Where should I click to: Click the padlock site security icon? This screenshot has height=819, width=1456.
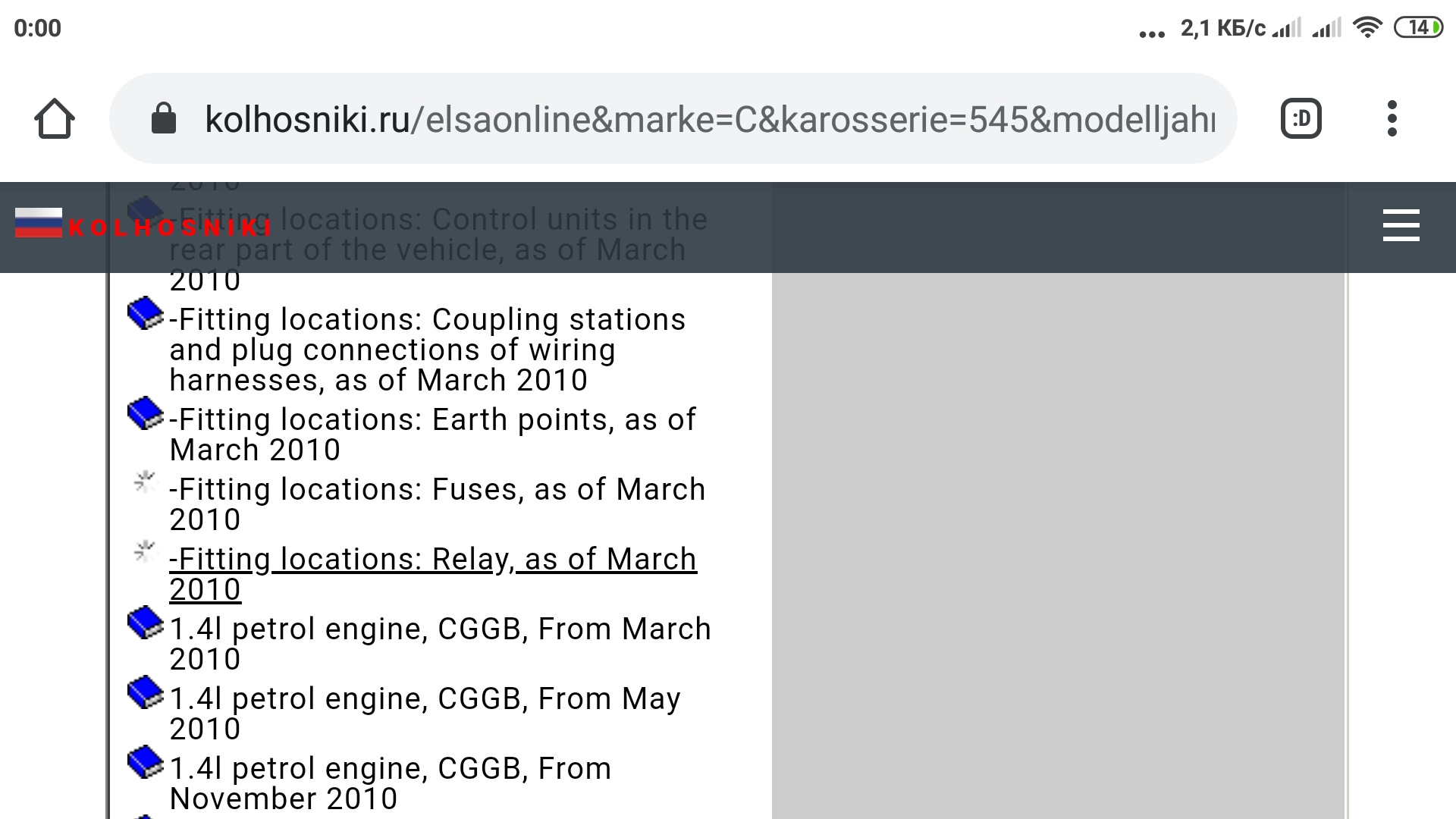[x=164, y=119]
